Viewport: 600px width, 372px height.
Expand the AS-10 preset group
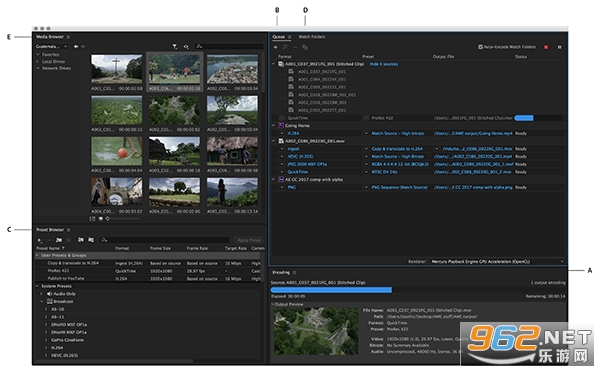click(46, 309)
